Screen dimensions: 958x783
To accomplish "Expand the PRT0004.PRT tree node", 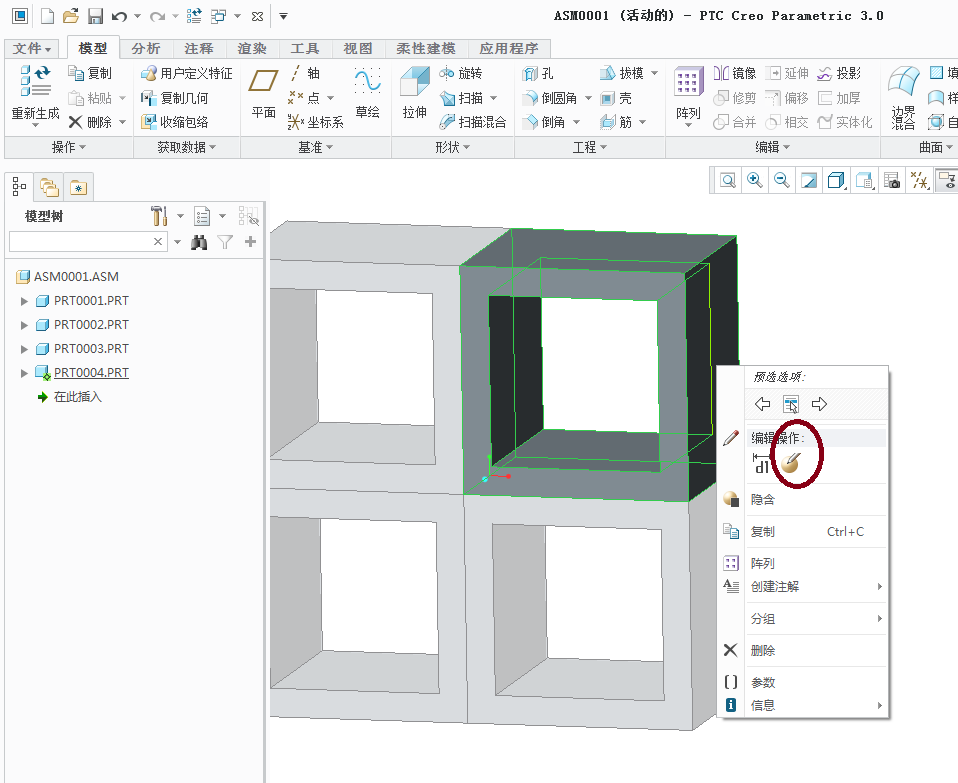I will click(24, 373).
